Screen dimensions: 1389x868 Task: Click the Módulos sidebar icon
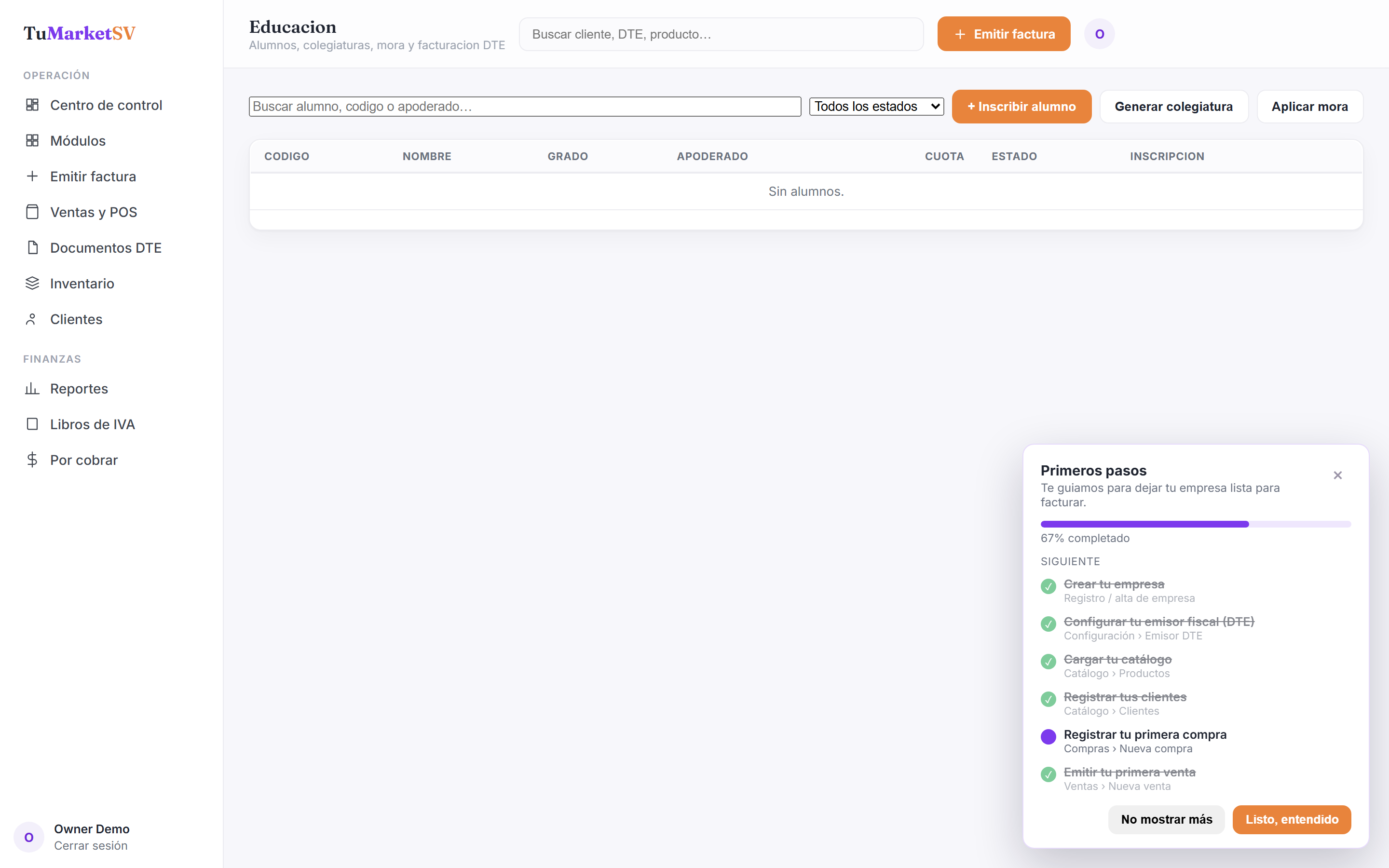tap(32, 140)
